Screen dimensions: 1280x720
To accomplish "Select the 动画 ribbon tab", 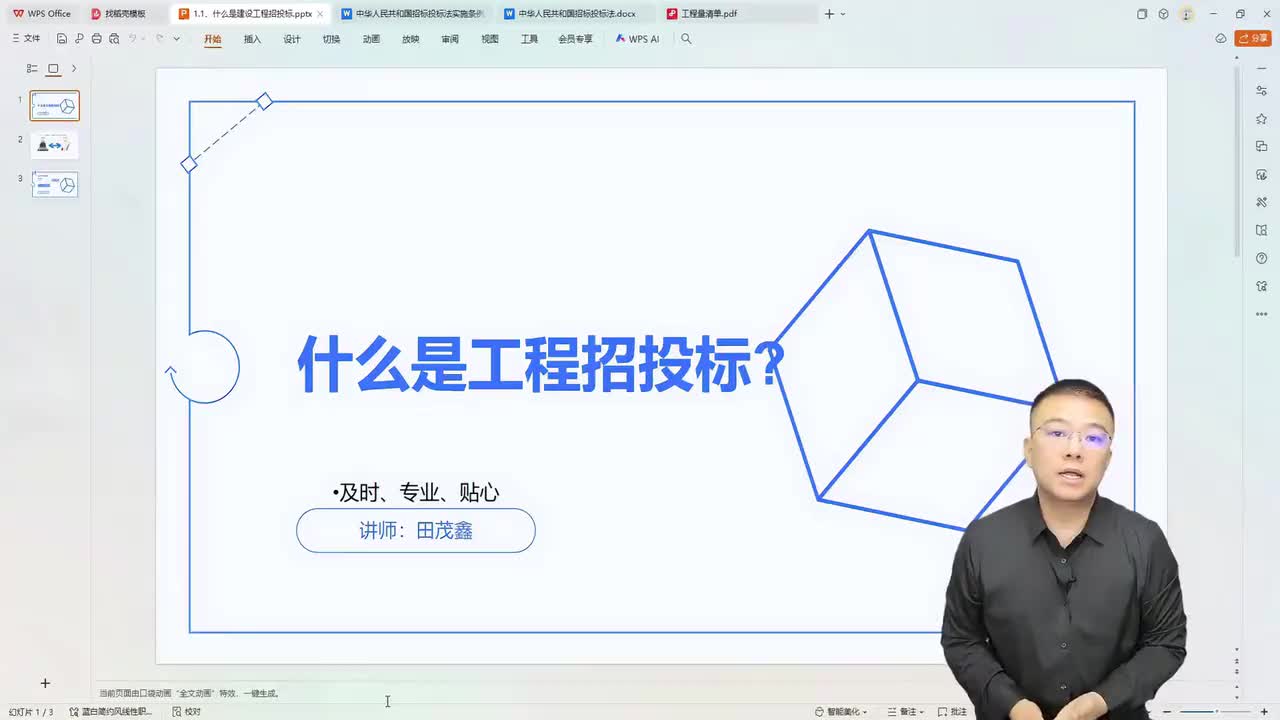I will [371, 39].
